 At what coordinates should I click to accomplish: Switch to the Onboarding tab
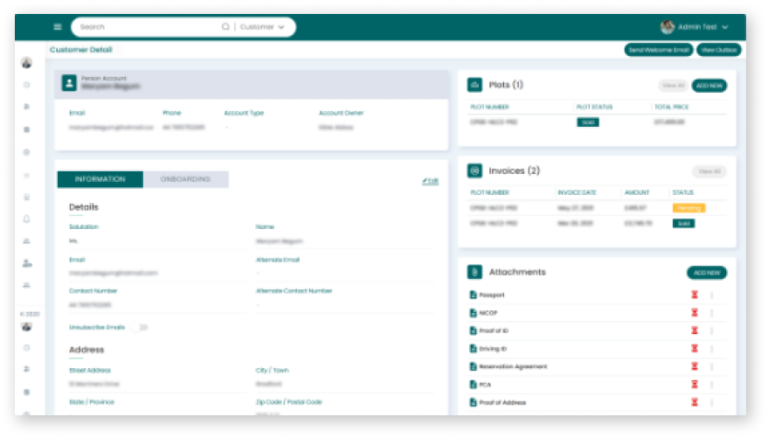coord(185,179)
